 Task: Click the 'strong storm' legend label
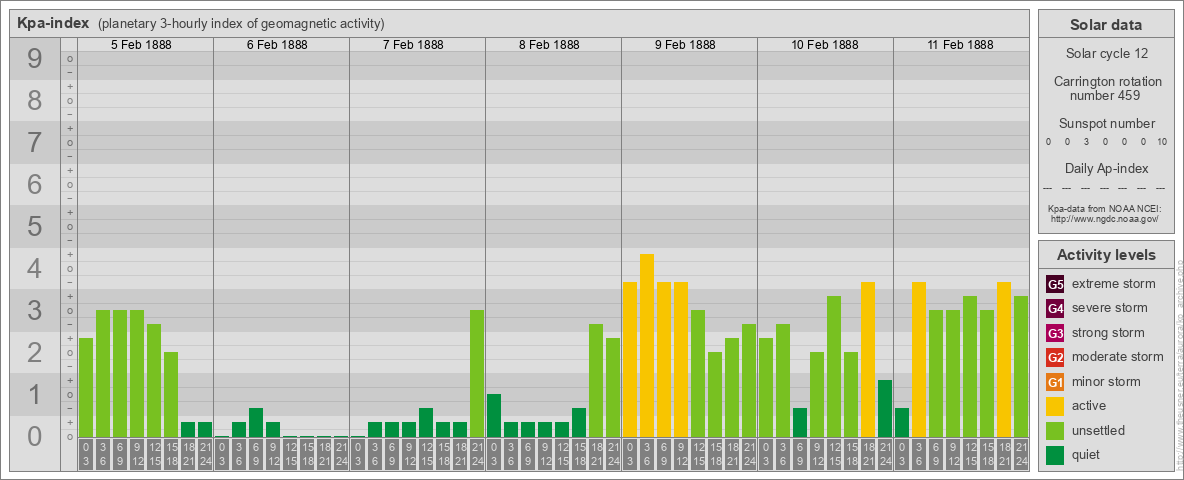click(x=1108, y=333)
